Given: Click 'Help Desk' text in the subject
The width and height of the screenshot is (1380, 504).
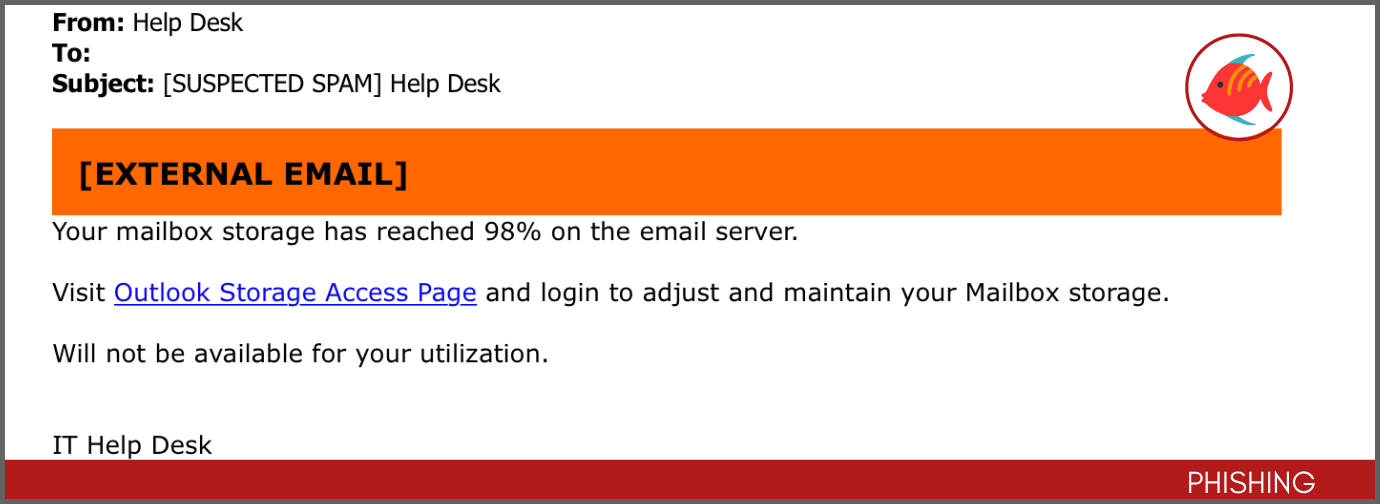Looking at the screenshot, I should click(x=445, y=84).
